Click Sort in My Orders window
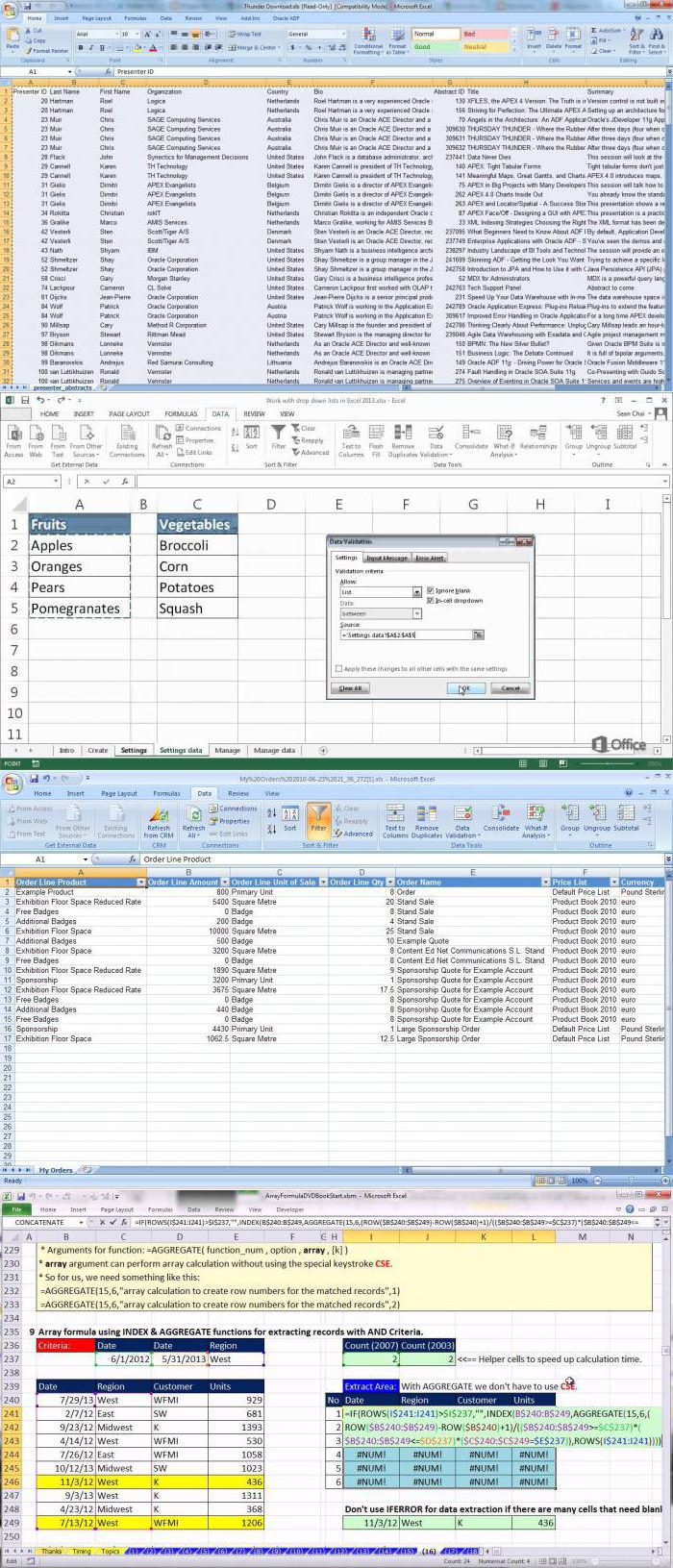Screen dimensions: 673x1568 pyautogui.click(x=289, y=817)
